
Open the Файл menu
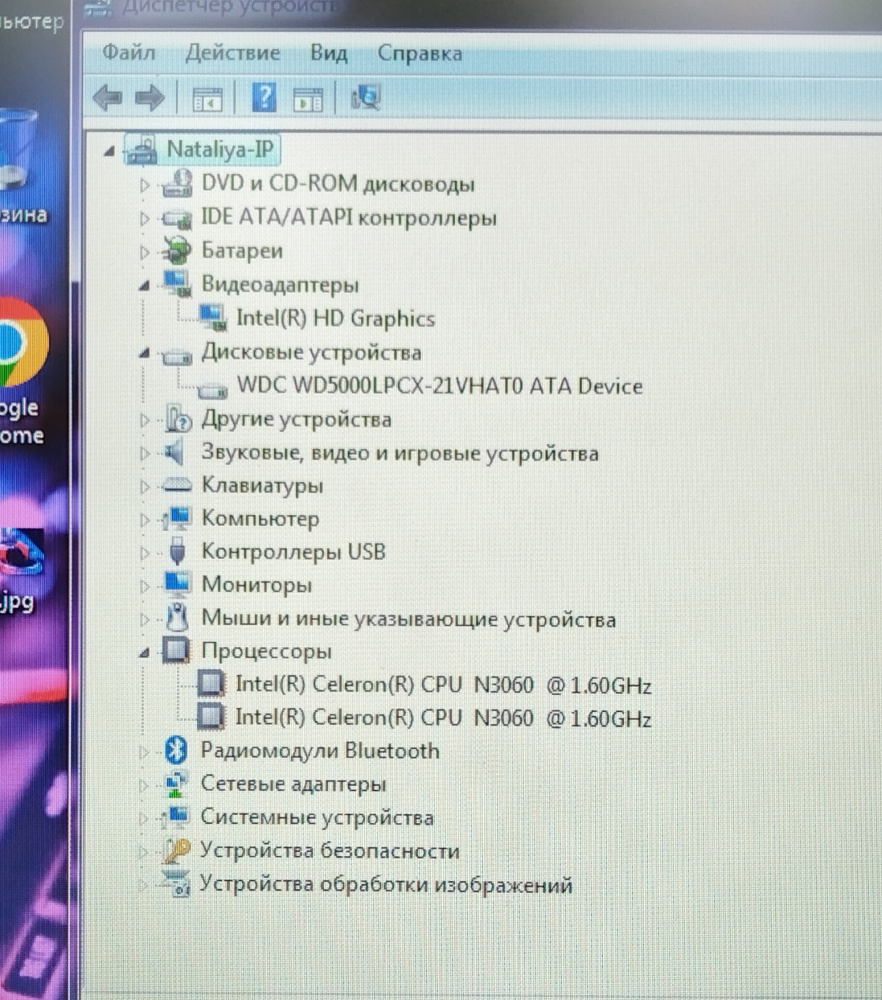(129, 53)
